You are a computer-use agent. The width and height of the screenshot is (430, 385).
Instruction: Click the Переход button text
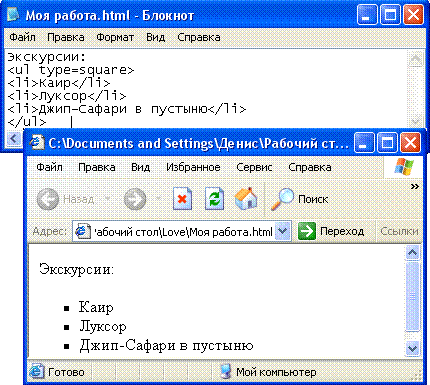[342, 231]
